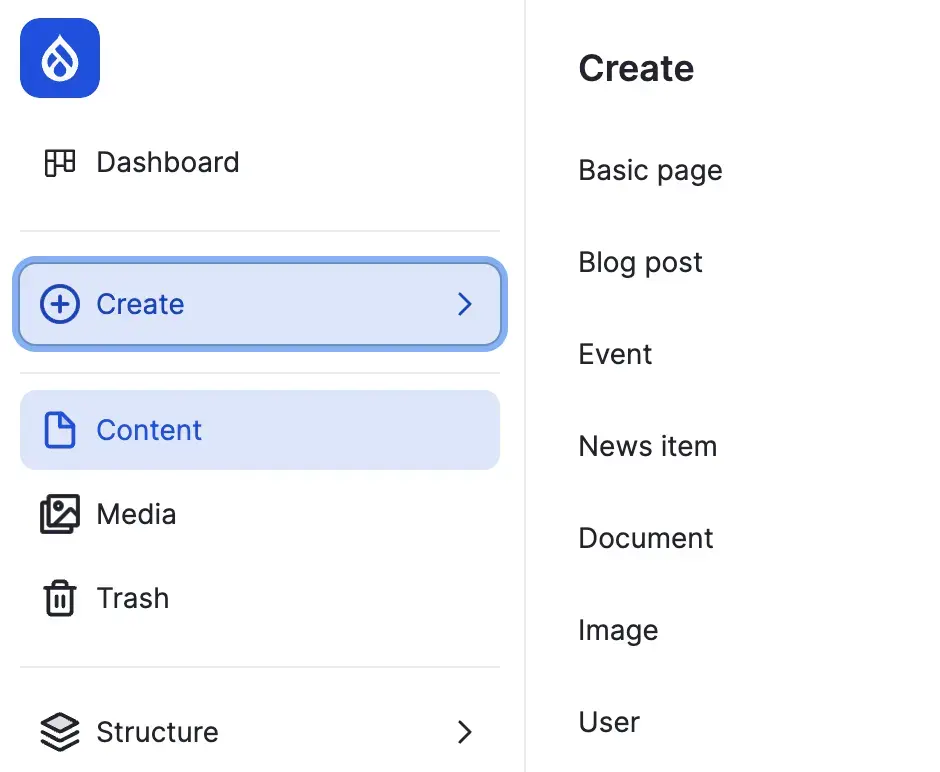Click the Dashboard grid icon
Image resolution: width=940 pixels, height=772 pixels.
60,162
